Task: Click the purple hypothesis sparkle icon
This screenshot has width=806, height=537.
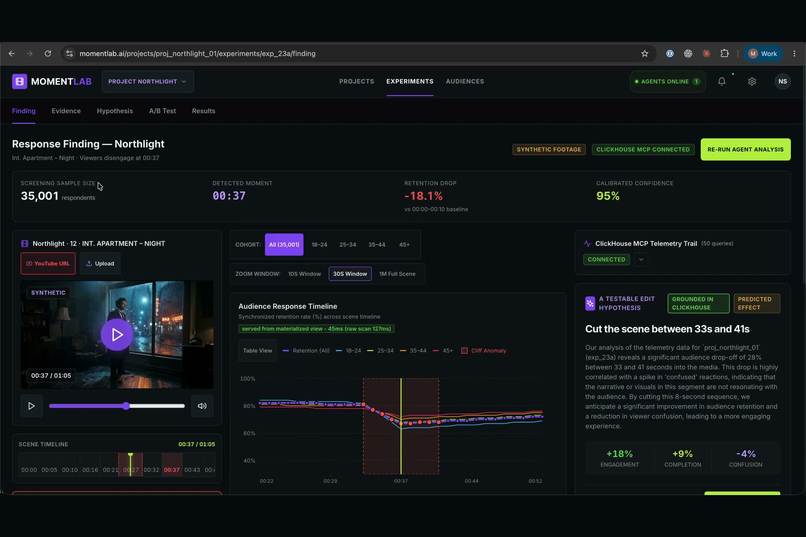Action: coord(590,303)
